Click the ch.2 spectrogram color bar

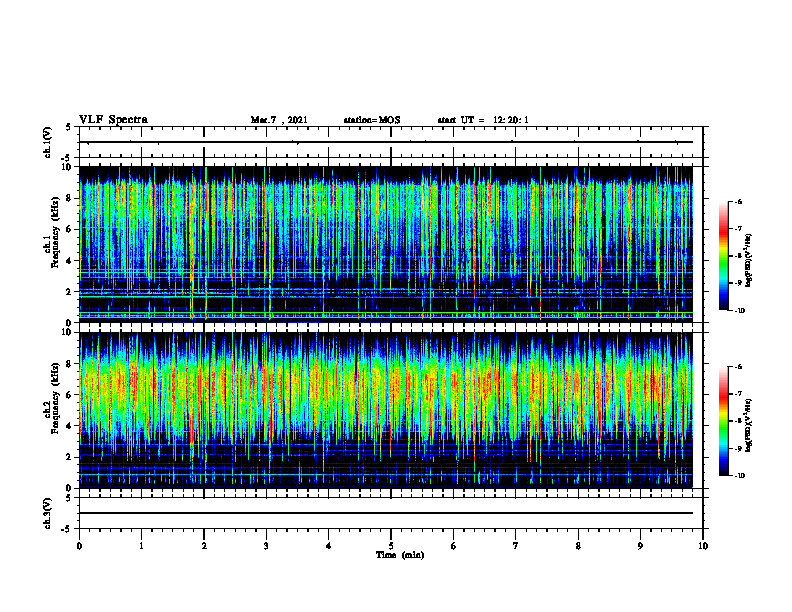[723, 421]
